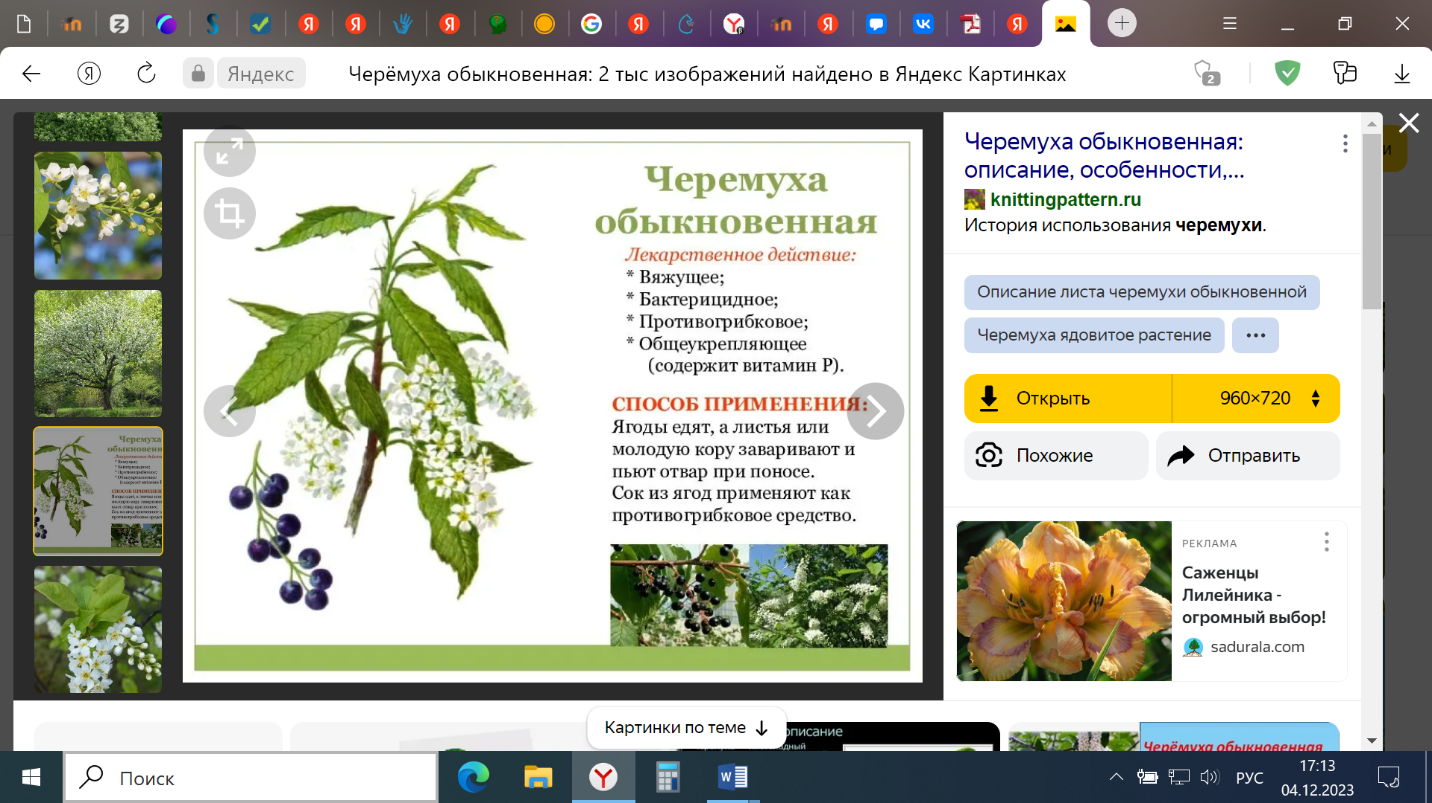Open the title link Черемуха обыкновенная: описание
Viewport: 1432px width, 803px height.
(x=1105, y=156)
